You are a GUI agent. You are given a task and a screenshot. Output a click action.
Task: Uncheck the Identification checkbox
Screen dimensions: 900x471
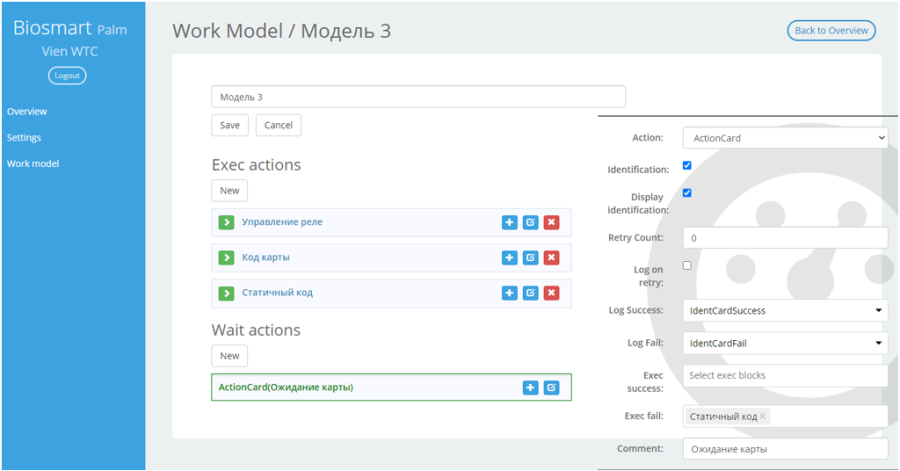coord(687,166)
